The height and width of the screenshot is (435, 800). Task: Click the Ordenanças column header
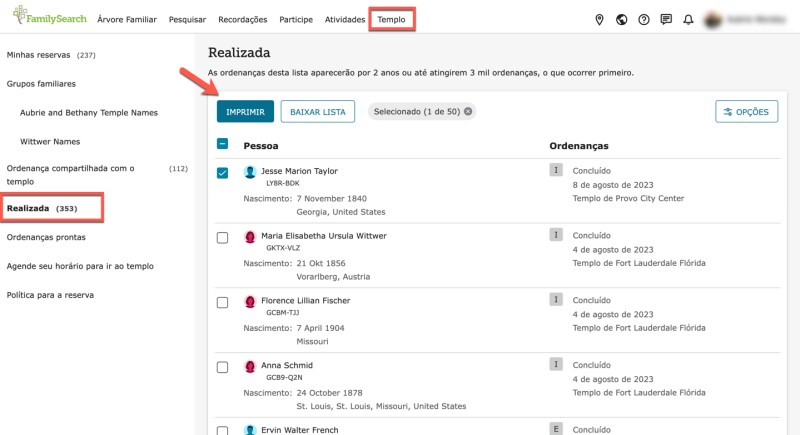point(579,146)
